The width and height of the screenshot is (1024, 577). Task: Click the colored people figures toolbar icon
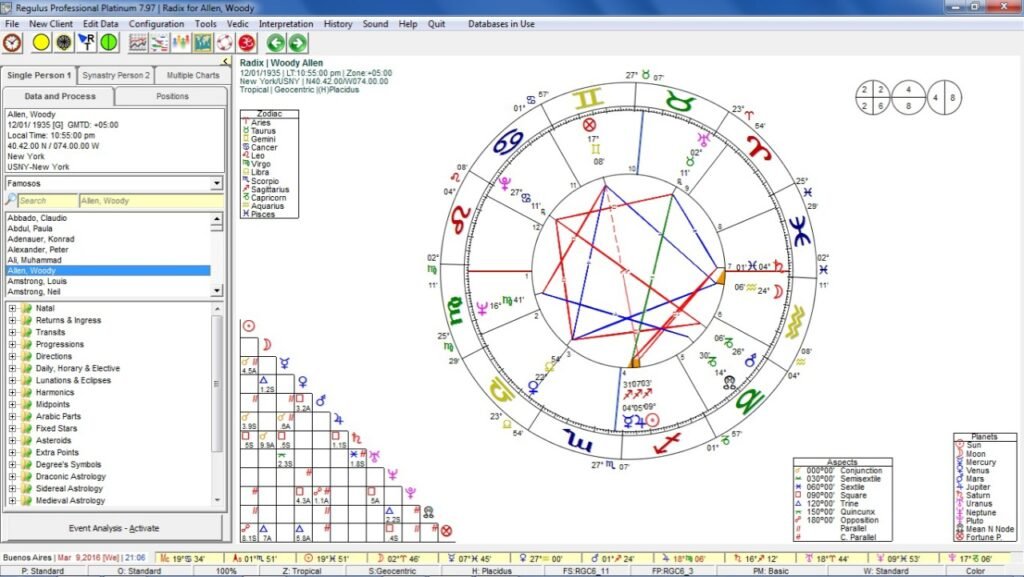(181, 43)
